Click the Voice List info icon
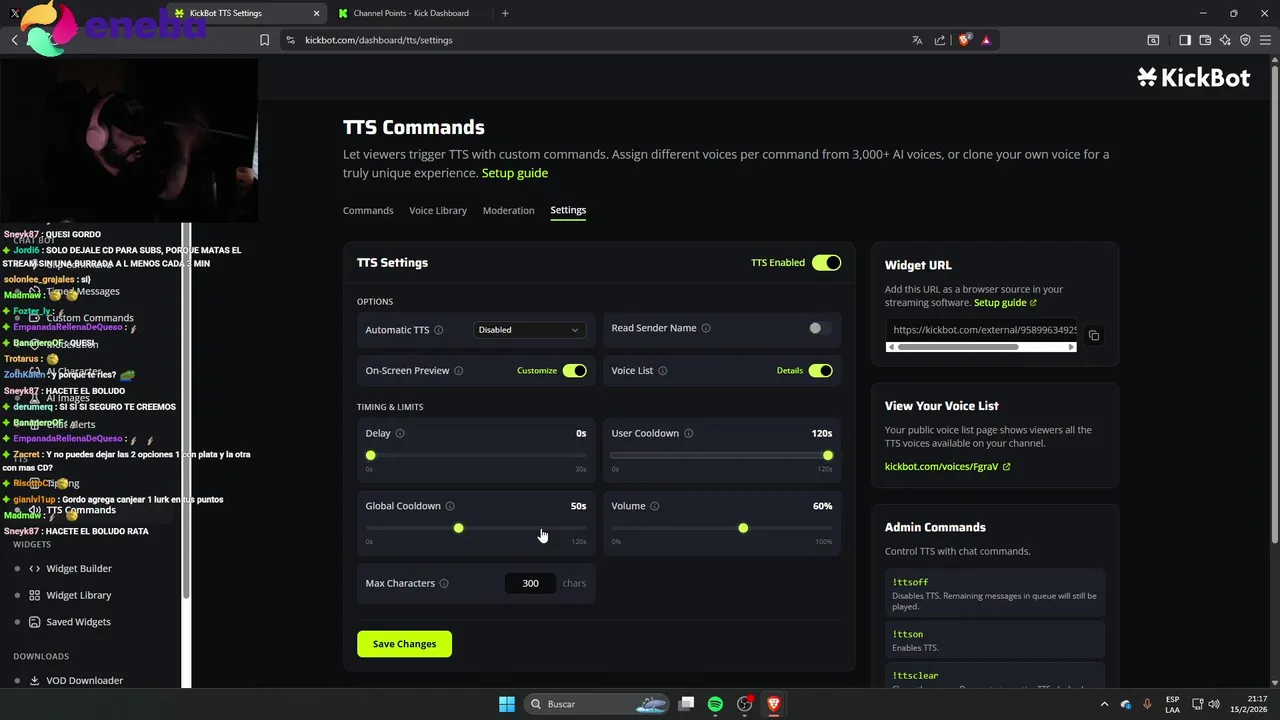Viewport: 1280px width, 720px height. (663, 371)
